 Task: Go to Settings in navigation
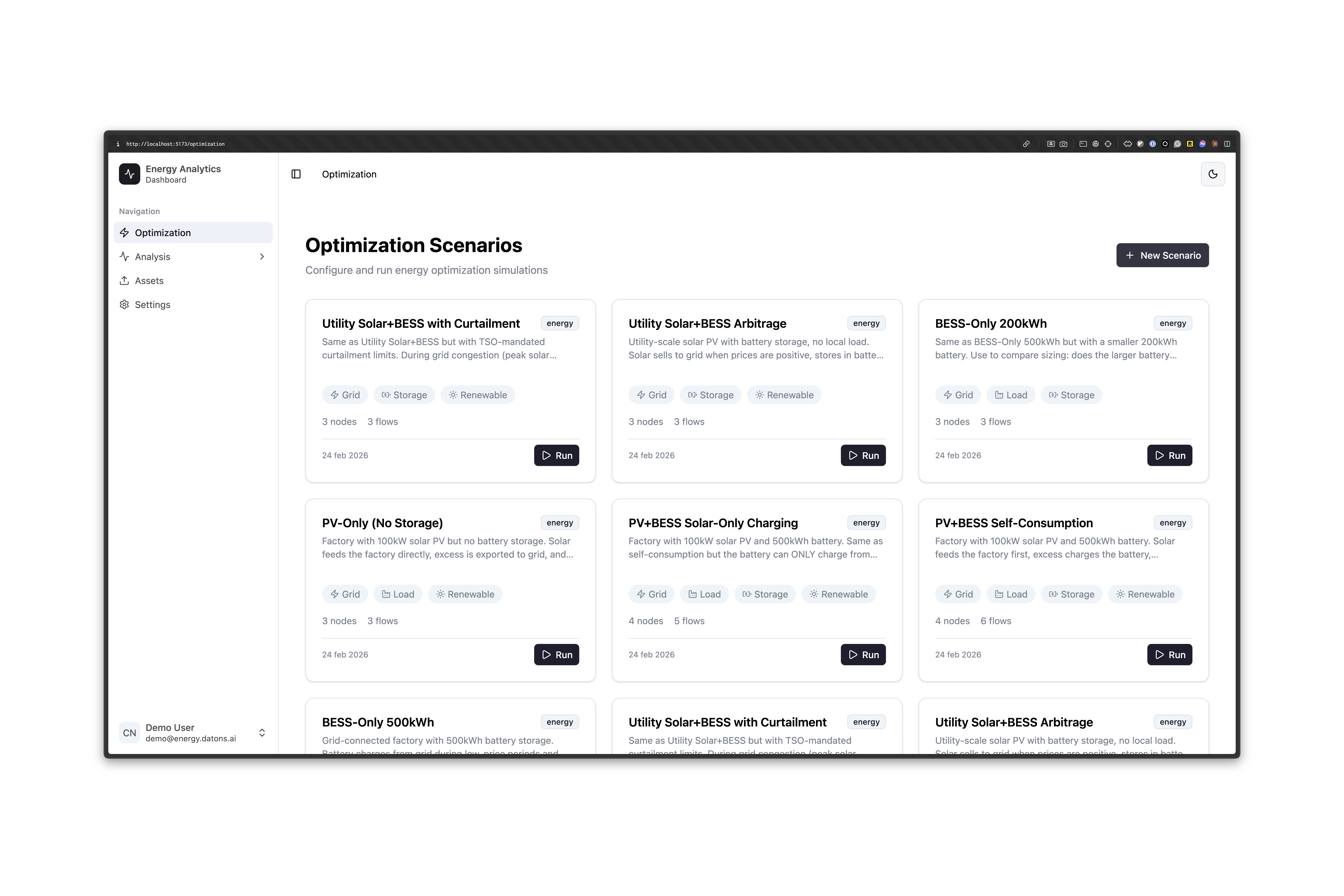[152, 305]
